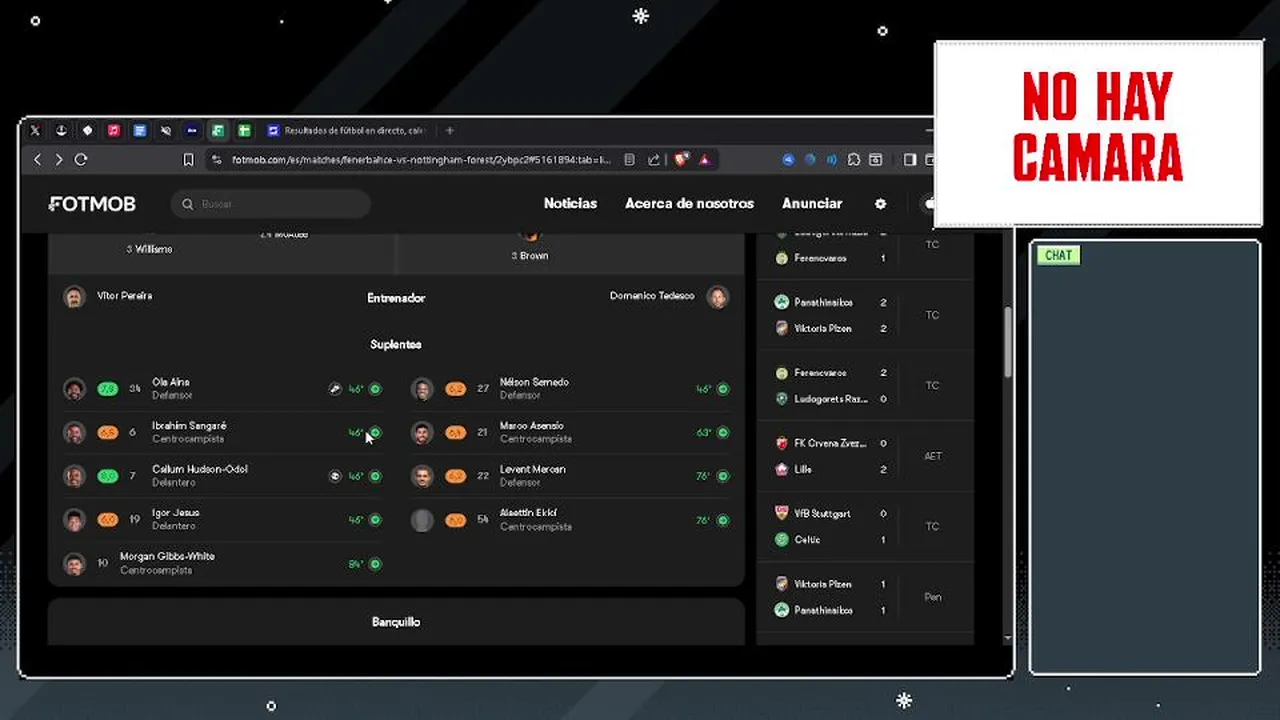1280x720 pixels.
Task: Click Igor Jesus's substitution icon
Action: click(x=375, y=520)
